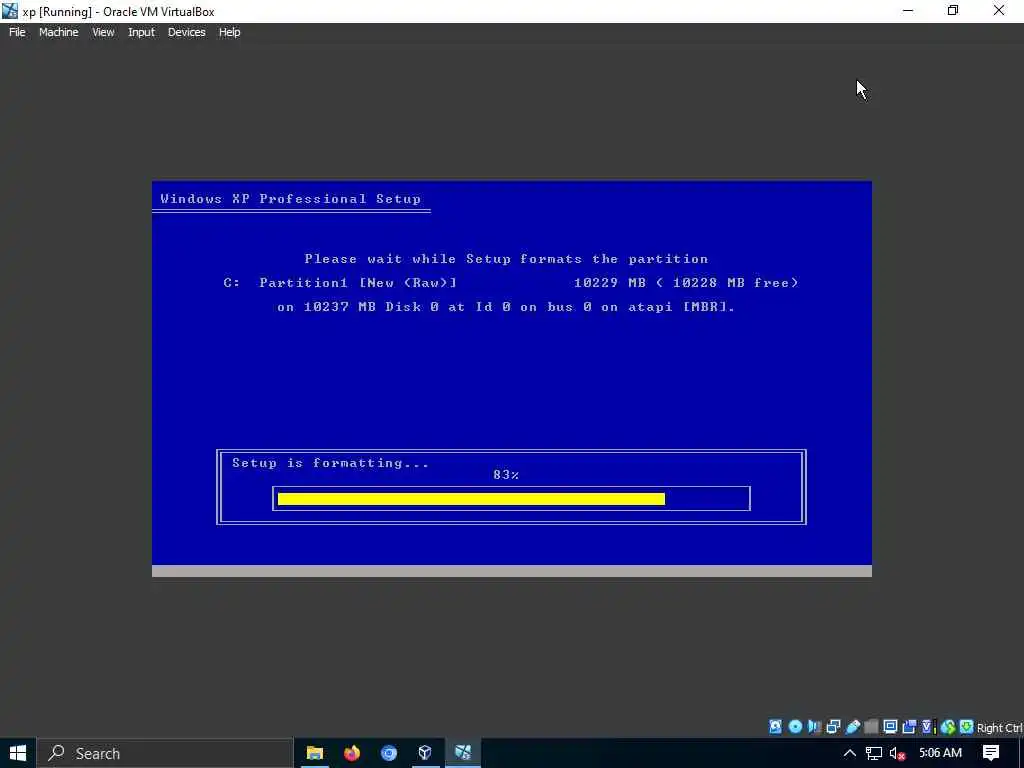Open the Windows Start menu
Screen dimensions: 1024x768
[x=18, y=753]
